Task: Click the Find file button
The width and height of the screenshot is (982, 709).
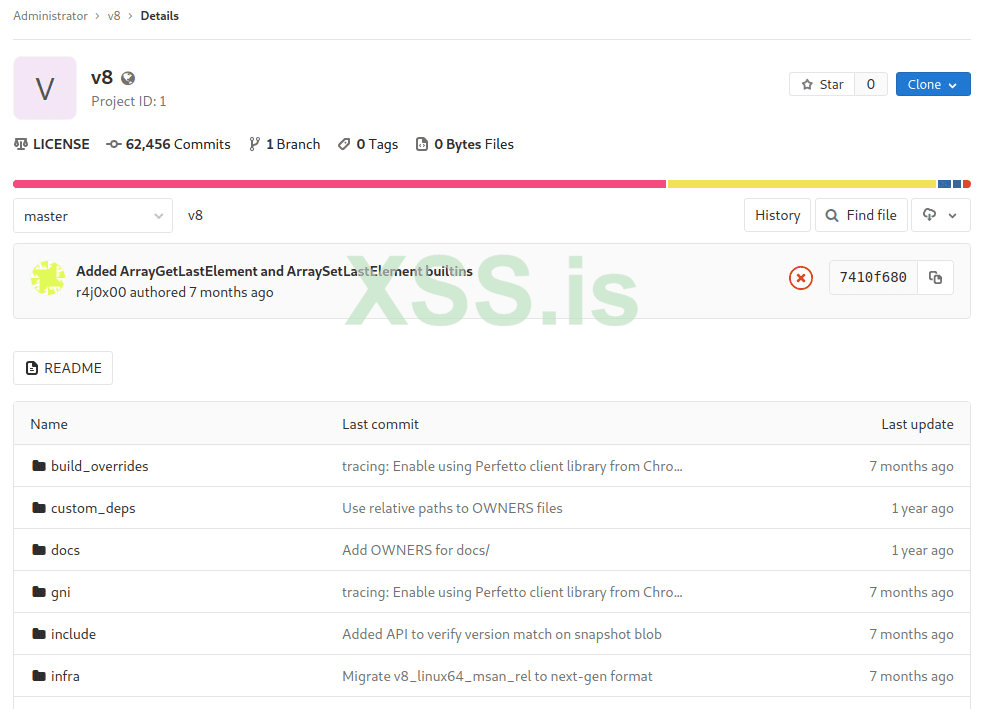Action: pyautogui.click(x=861, y=215)
